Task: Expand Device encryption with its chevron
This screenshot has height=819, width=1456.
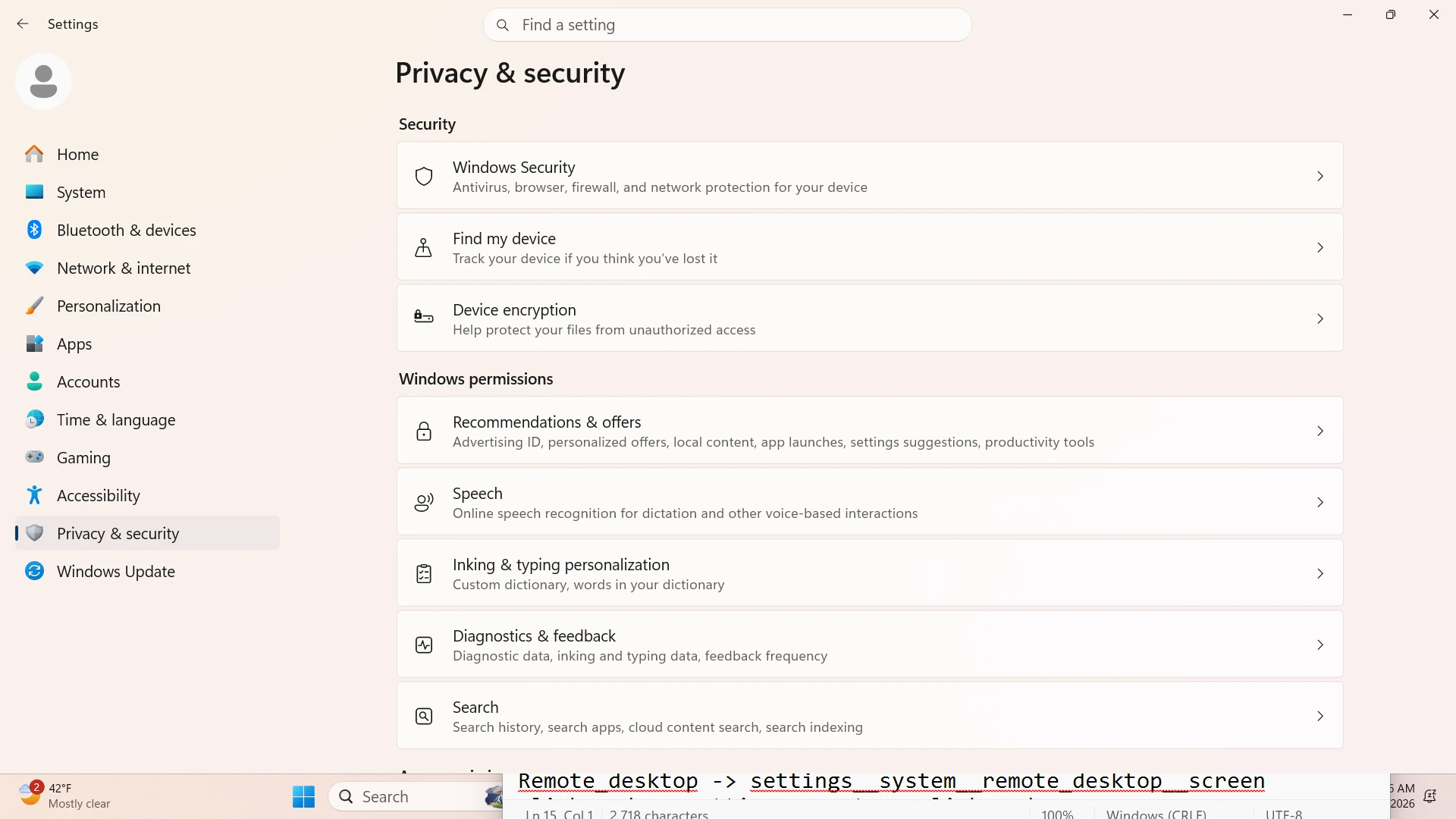Action: pyautogui.click(x=1320, y=318)
